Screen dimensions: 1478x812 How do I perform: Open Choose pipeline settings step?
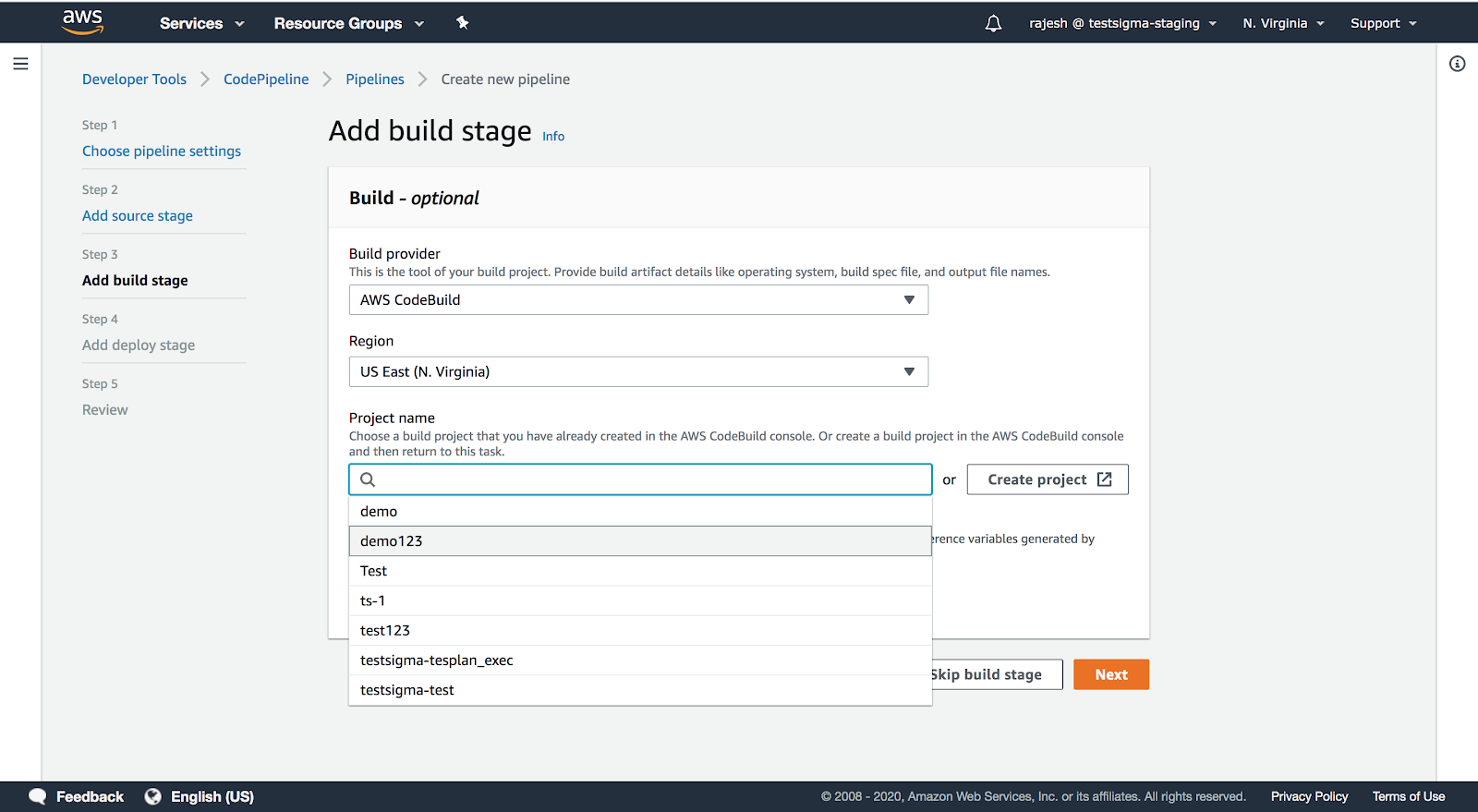[x=162, y=151]
